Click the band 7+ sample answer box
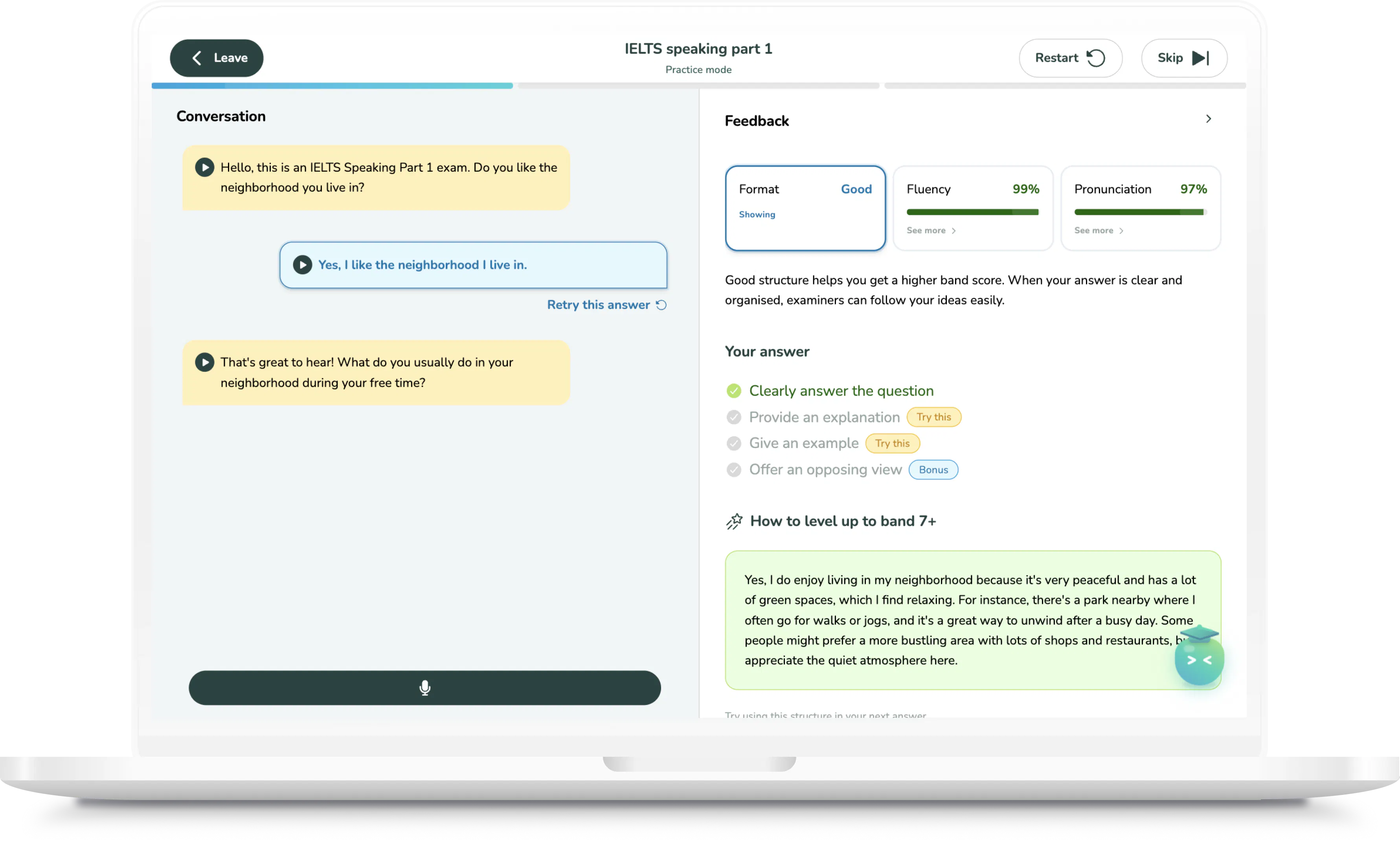Image resolution: width=1400 pixels, height=844 pixels. (x=973, y=620)
